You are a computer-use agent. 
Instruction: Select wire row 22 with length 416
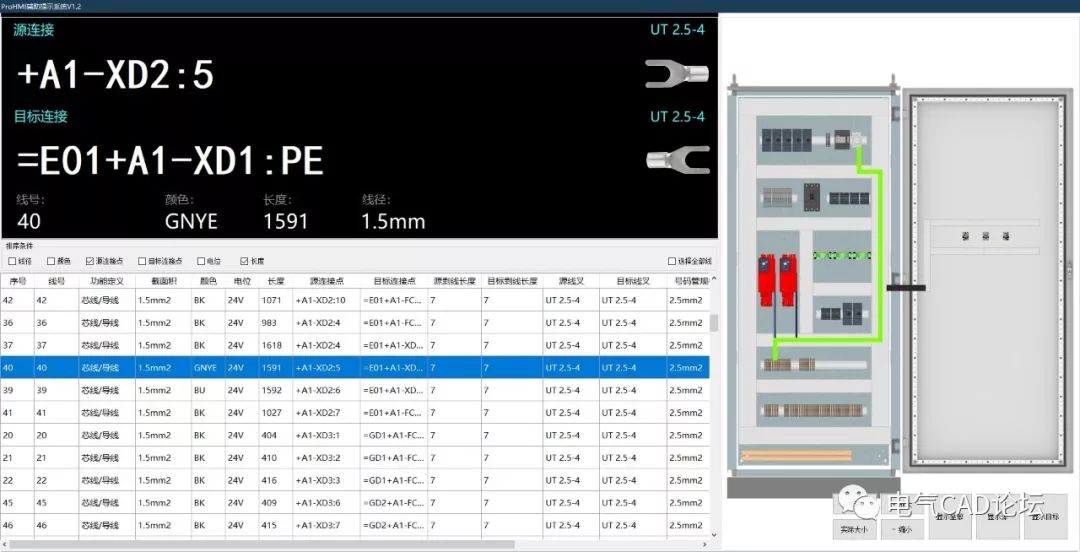(x=355, y=480)
